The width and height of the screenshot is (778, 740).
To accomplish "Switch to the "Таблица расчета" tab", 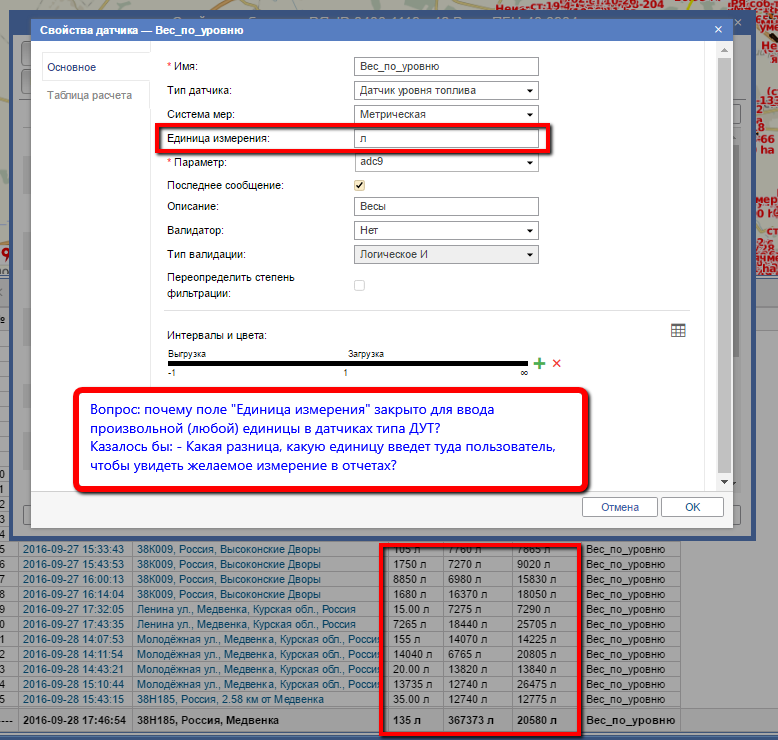I will coord(89,95).
